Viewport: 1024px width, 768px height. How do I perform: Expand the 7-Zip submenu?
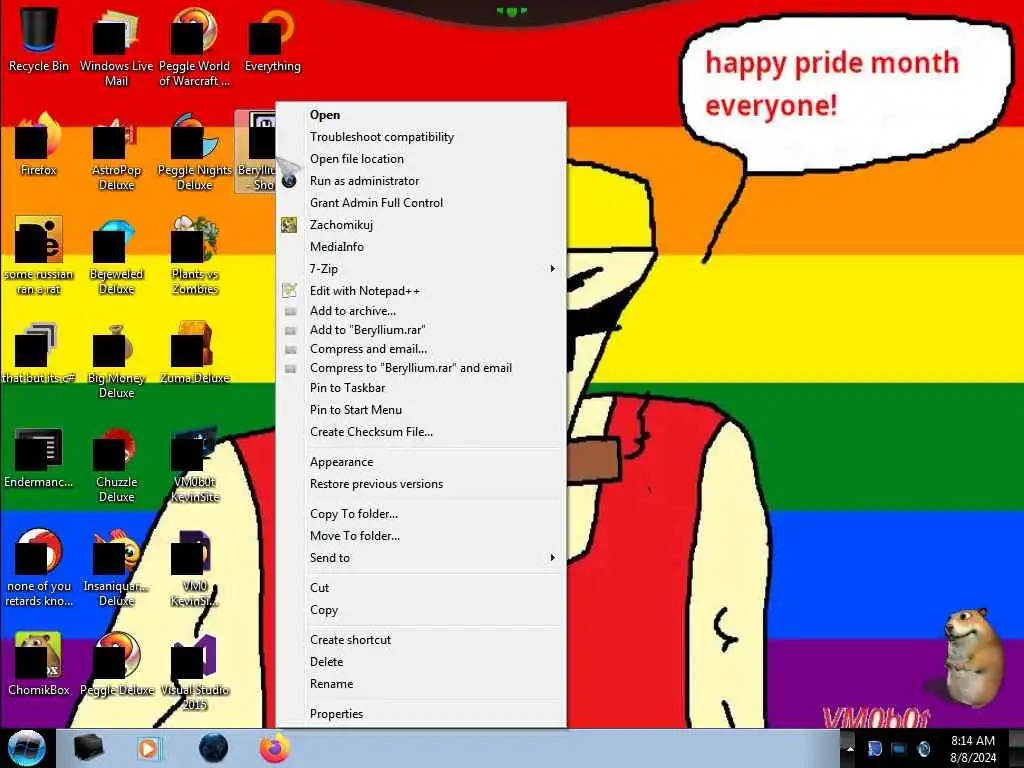coord(421,268)
